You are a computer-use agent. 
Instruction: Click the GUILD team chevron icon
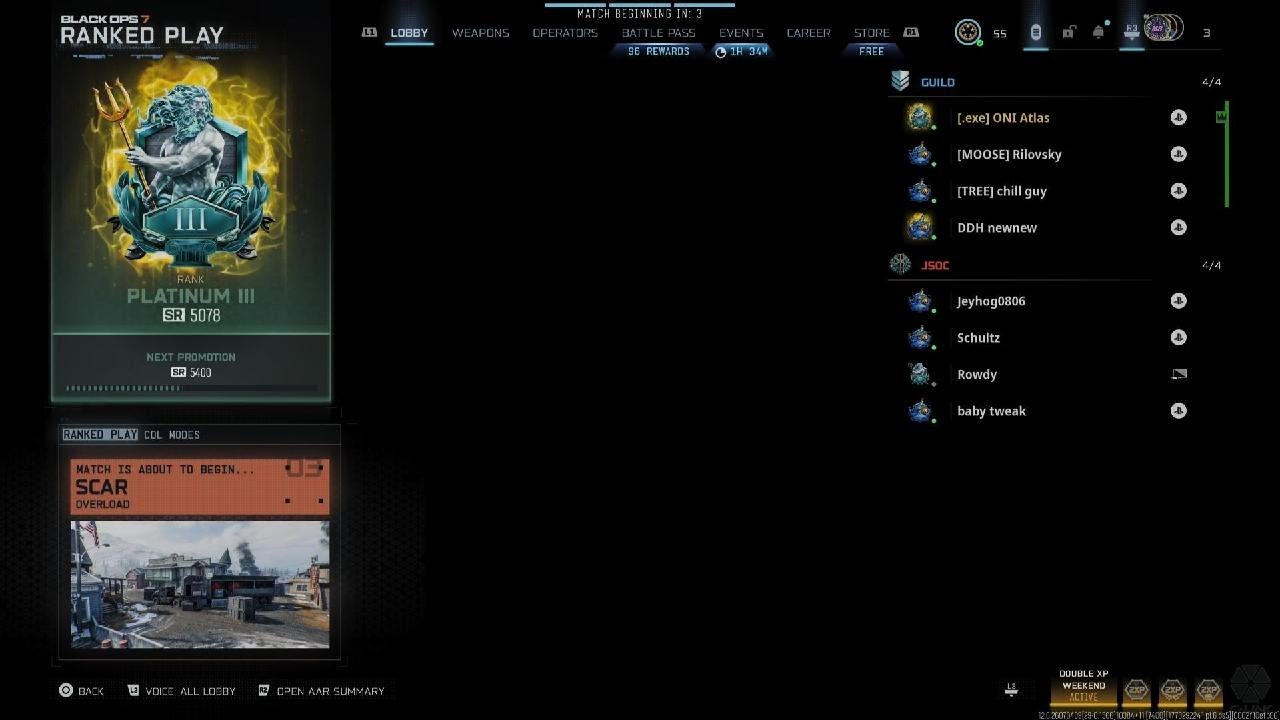point(900,82)
